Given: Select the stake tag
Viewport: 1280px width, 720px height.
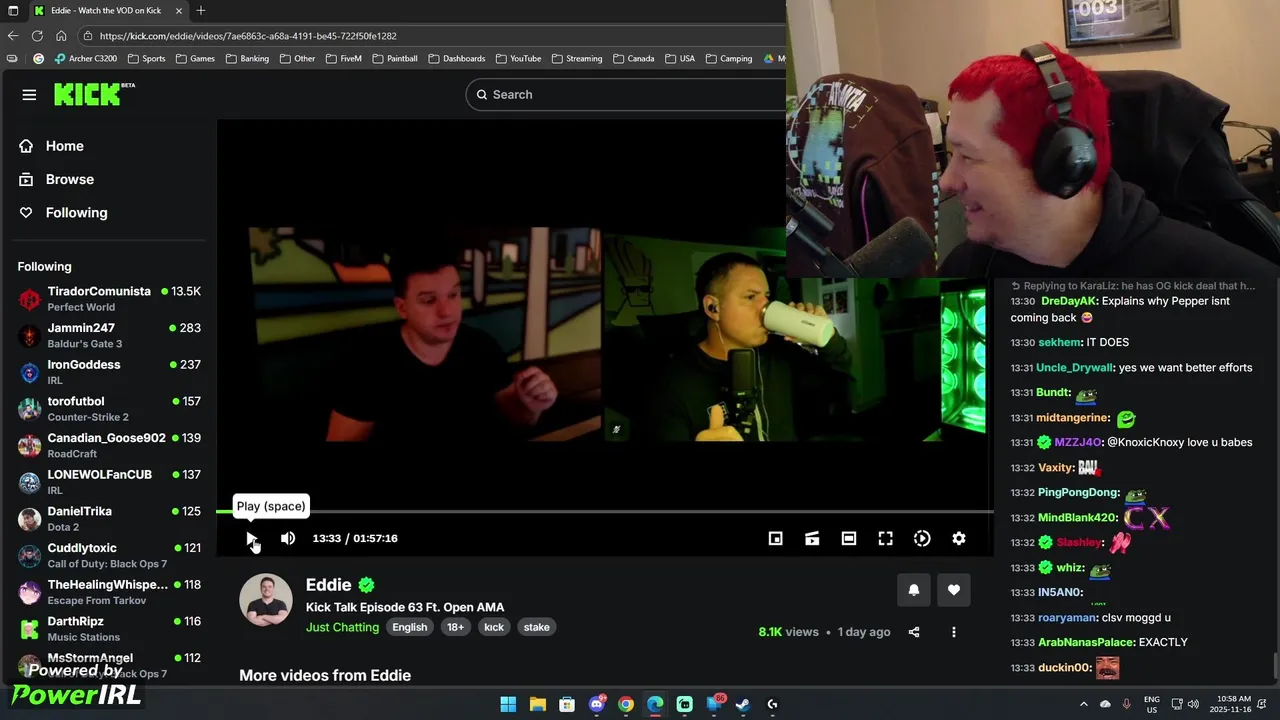Looking at the screenshot, I should coord(537,627).
